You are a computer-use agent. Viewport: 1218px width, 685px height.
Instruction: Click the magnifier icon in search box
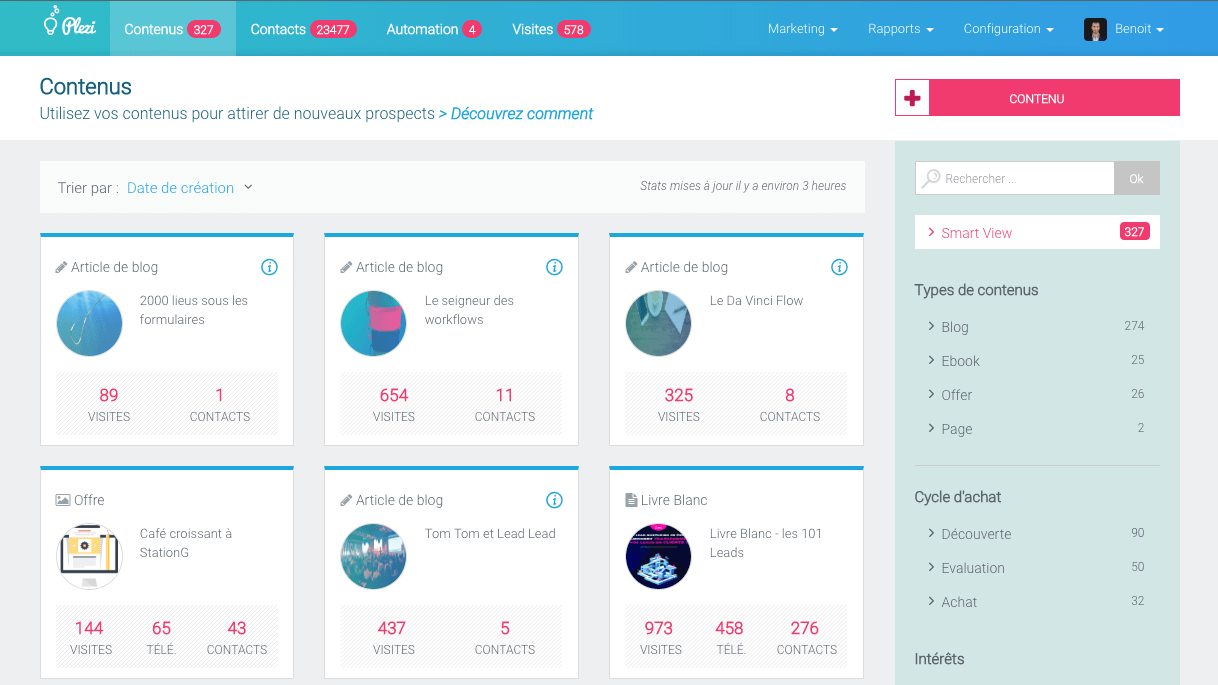click(x=931, y=178)
